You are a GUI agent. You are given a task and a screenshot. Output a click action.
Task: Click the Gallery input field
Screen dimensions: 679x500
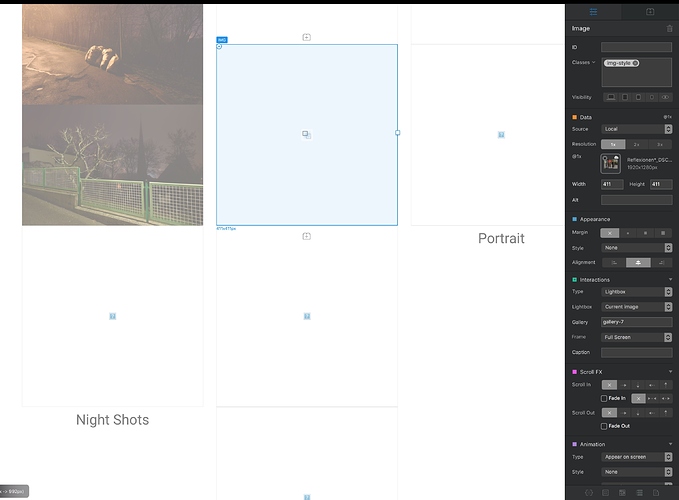click(636, 322)
